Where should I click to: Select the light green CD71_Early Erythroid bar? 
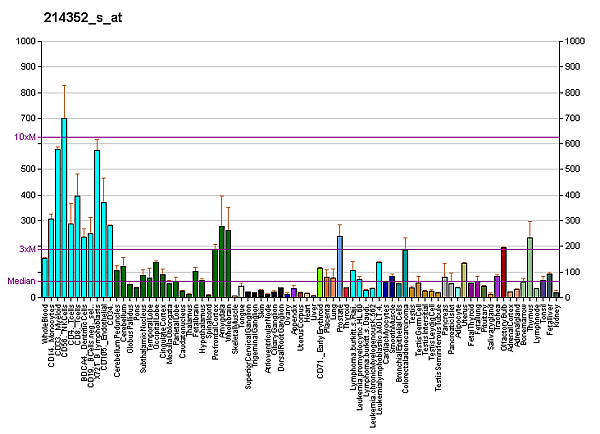coord(319,283)
